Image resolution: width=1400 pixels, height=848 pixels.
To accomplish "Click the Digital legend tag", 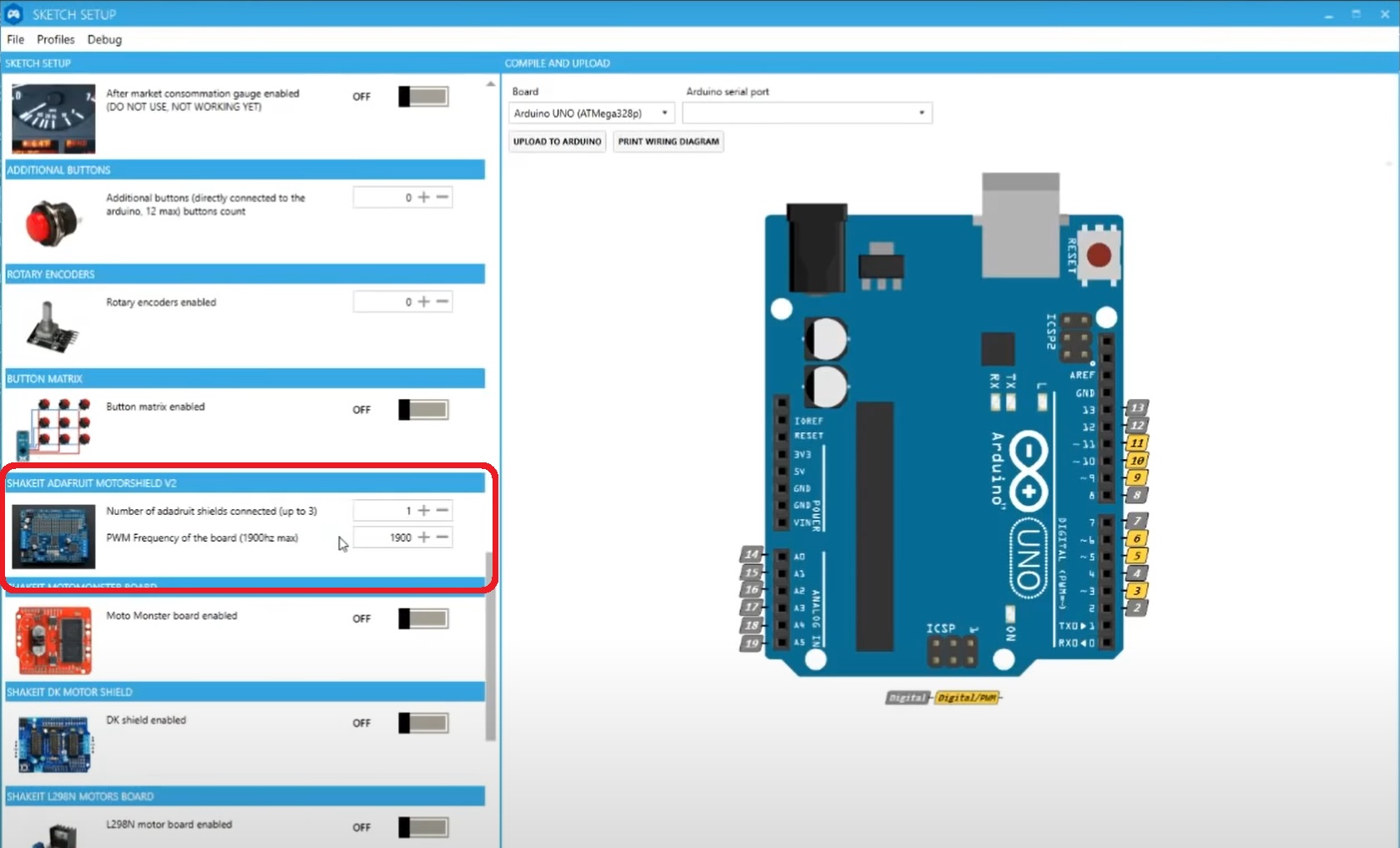I will coord(907,698).
